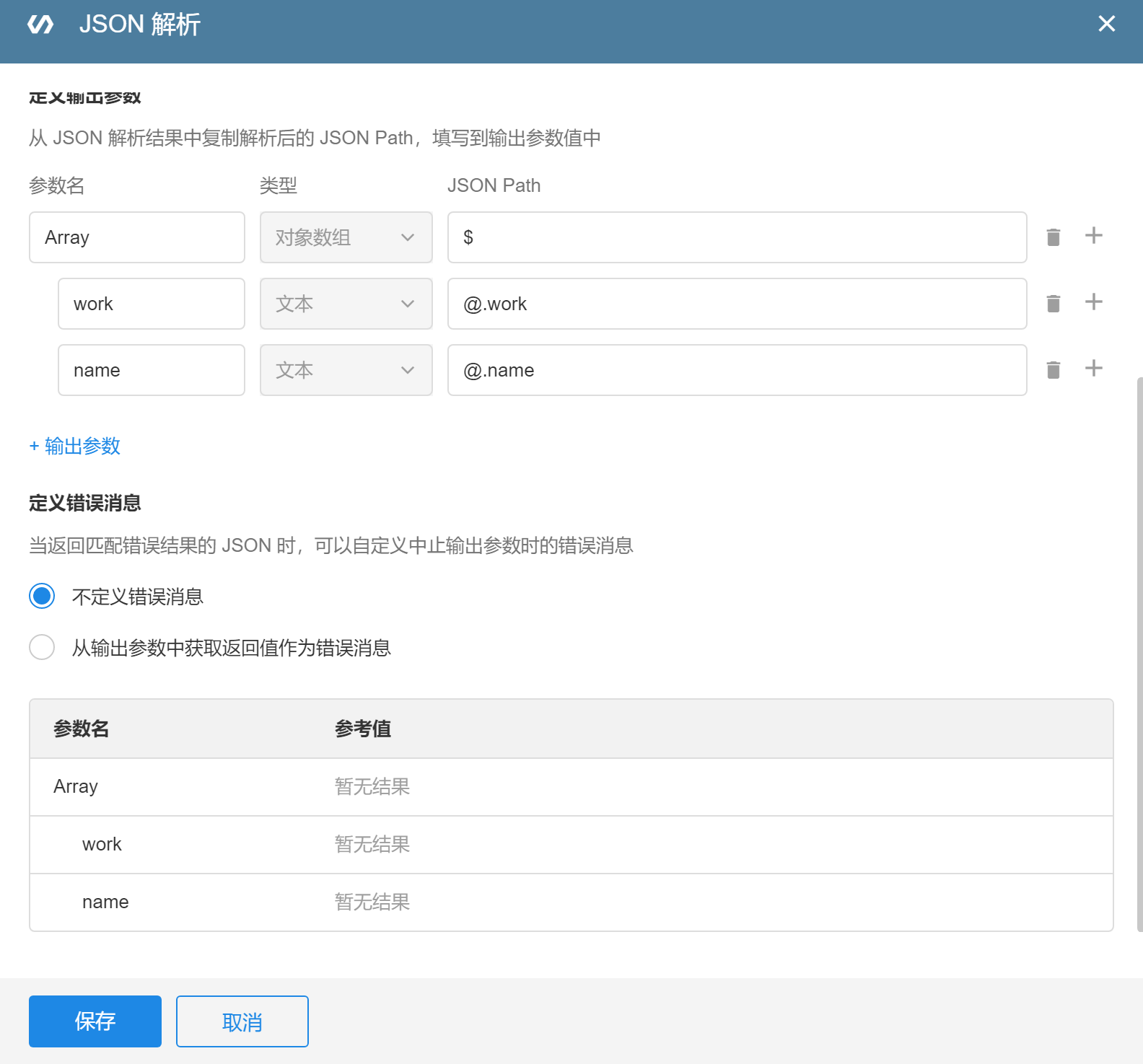The height and width of the screenshot is (1064, 1143).
Task: Click the plus icon beside @.name
Action: coord(1093,369)
